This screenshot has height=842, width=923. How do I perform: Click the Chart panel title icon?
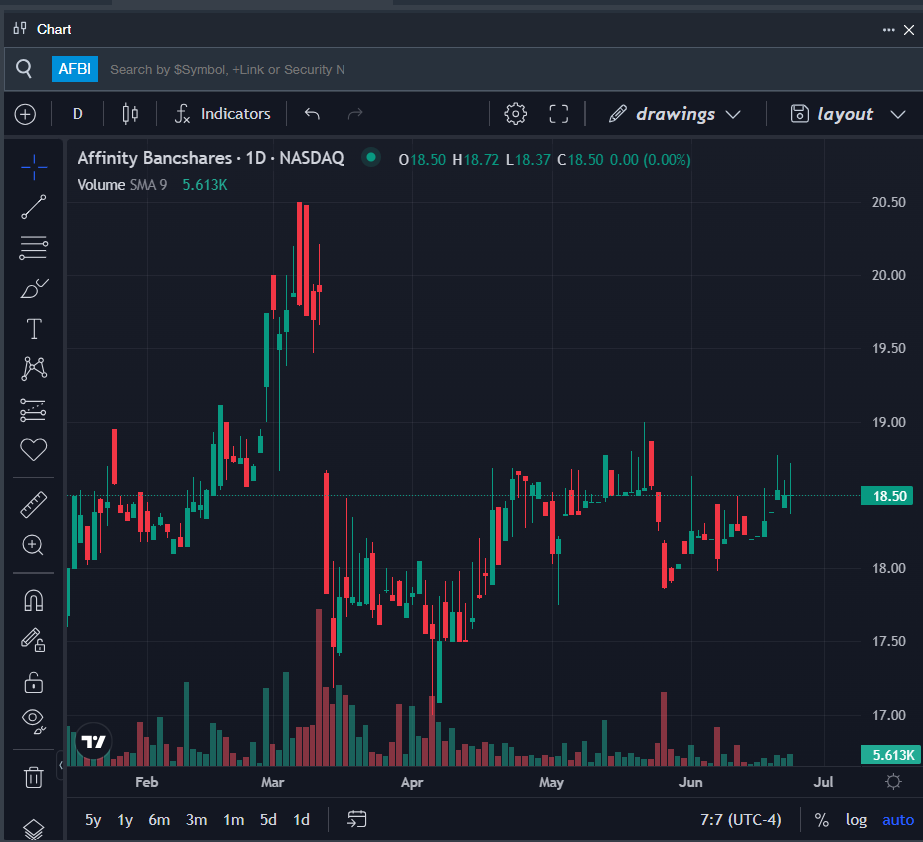[20, 28]
